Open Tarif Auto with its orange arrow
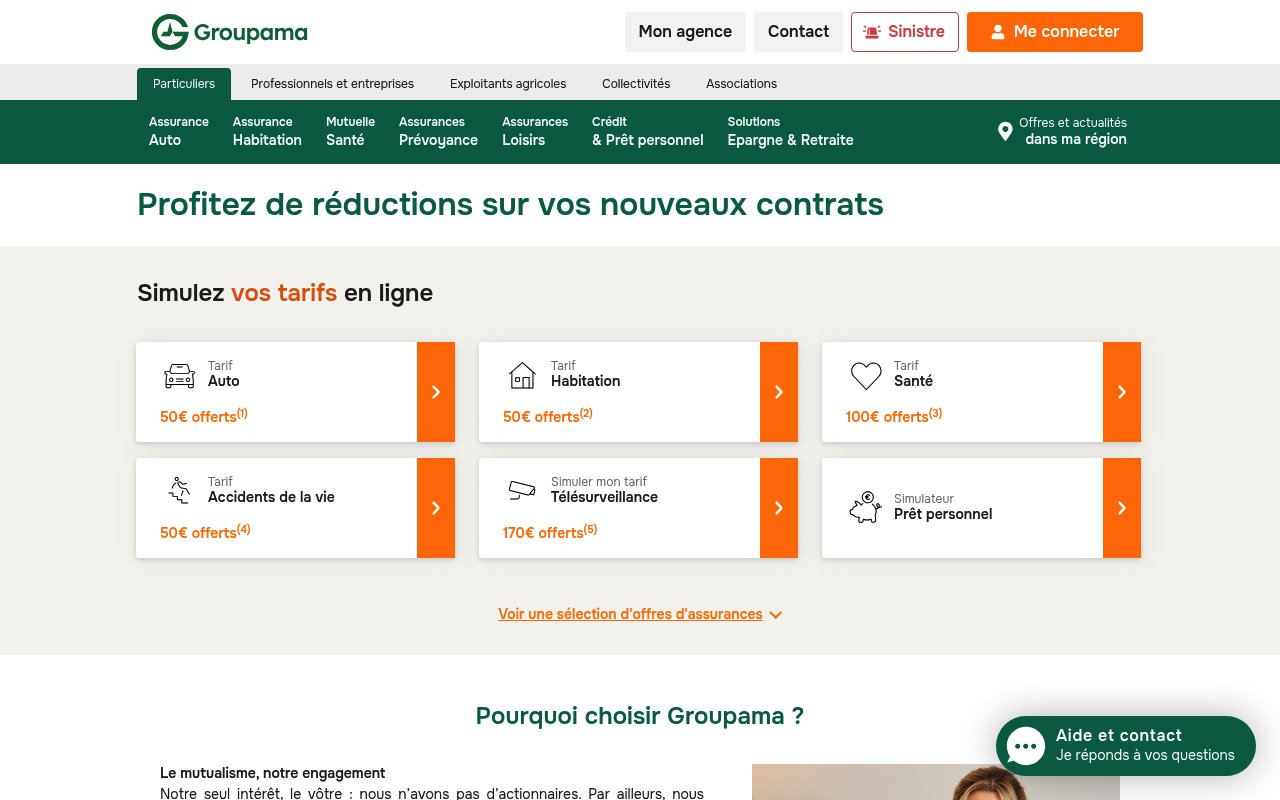 tap(436, 392)
